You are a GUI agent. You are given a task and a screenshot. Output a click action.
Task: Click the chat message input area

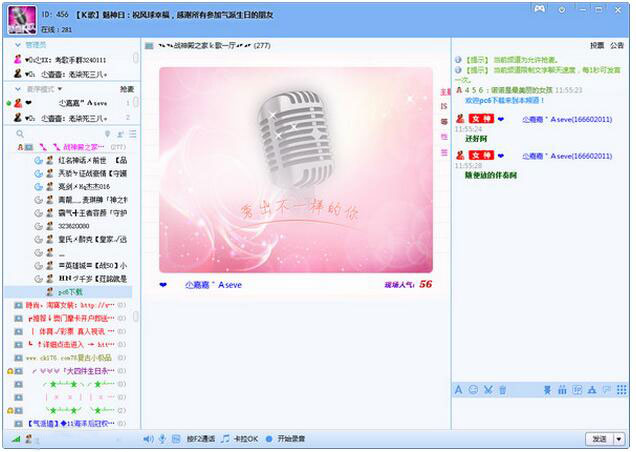coord(540,413)
